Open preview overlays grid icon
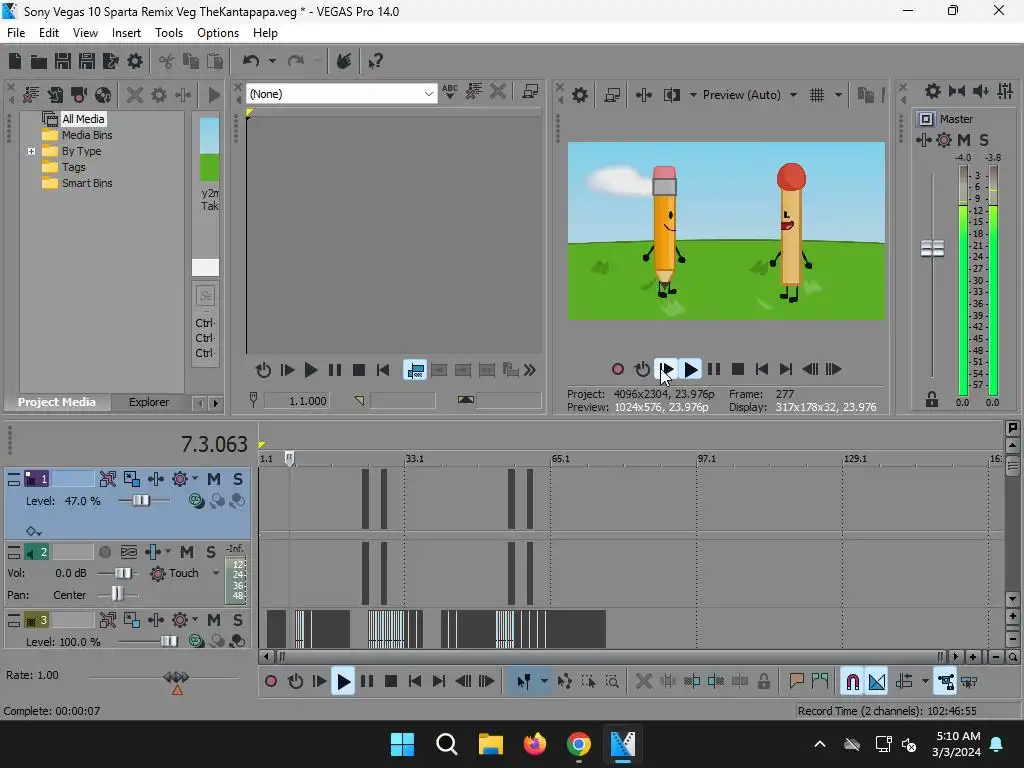 (816, 95)
